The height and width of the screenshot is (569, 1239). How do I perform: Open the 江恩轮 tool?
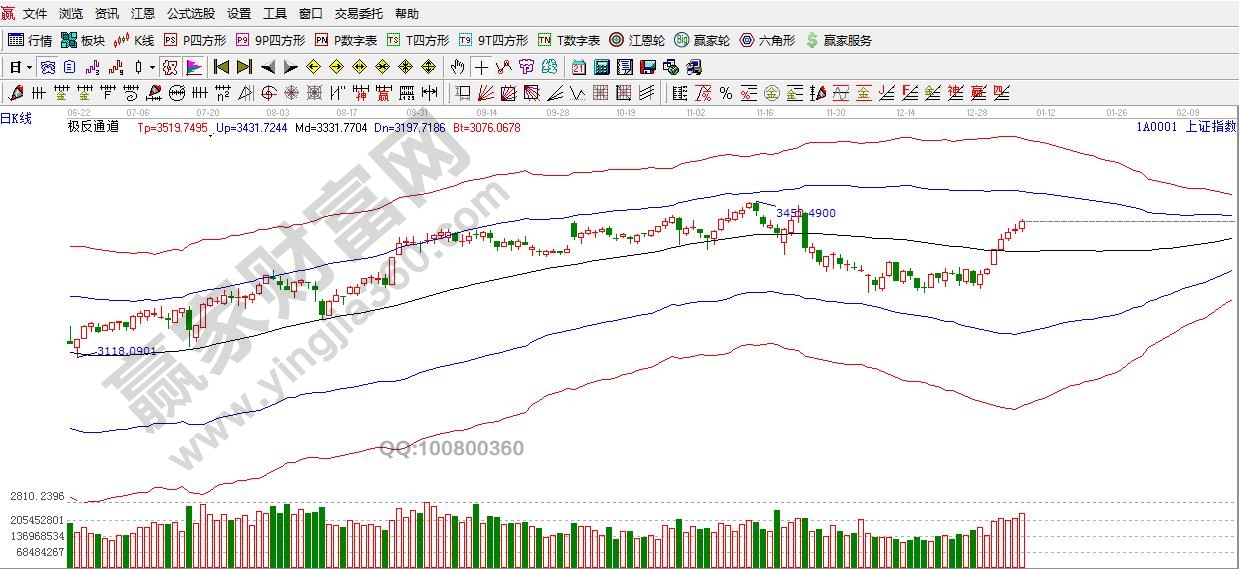coord(634,41)
